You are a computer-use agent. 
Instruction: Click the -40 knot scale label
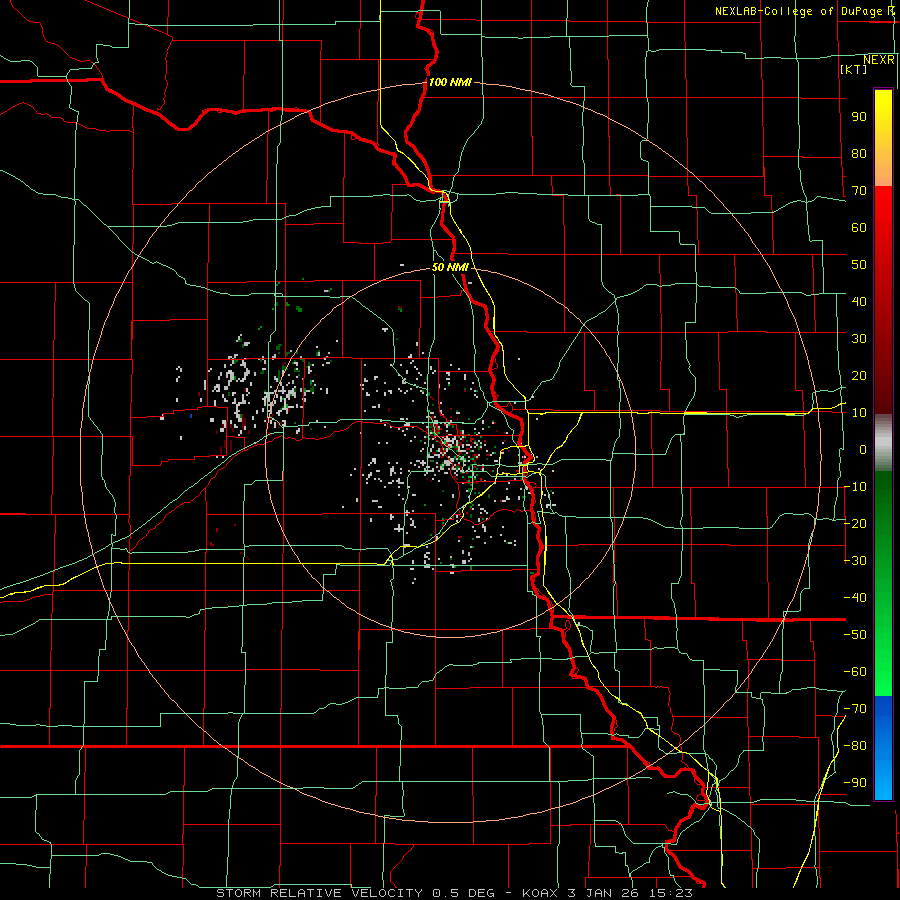pyautogui.click(x=855, y=598)
